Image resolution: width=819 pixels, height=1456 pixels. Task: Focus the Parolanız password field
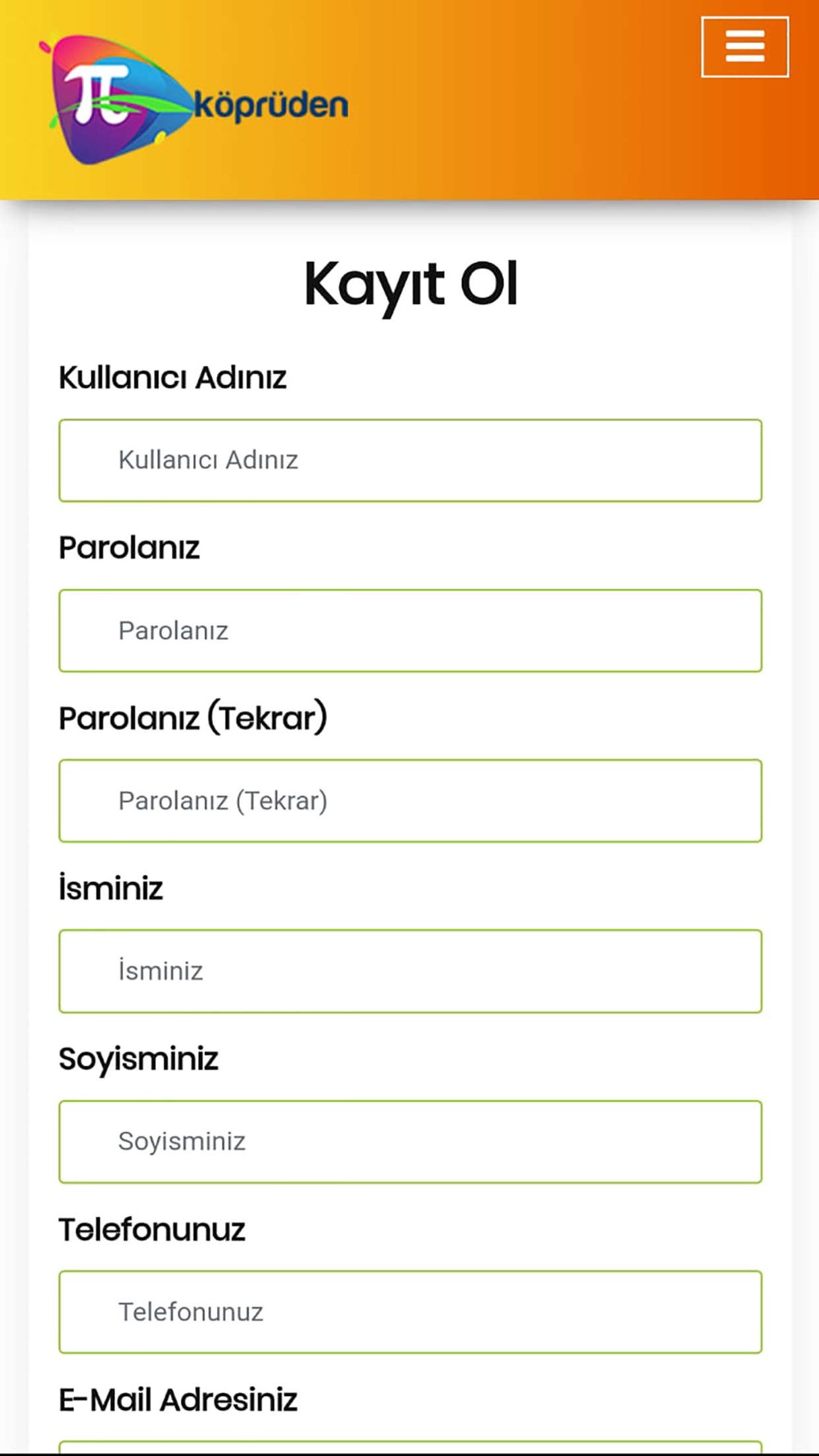coord(410,631)
